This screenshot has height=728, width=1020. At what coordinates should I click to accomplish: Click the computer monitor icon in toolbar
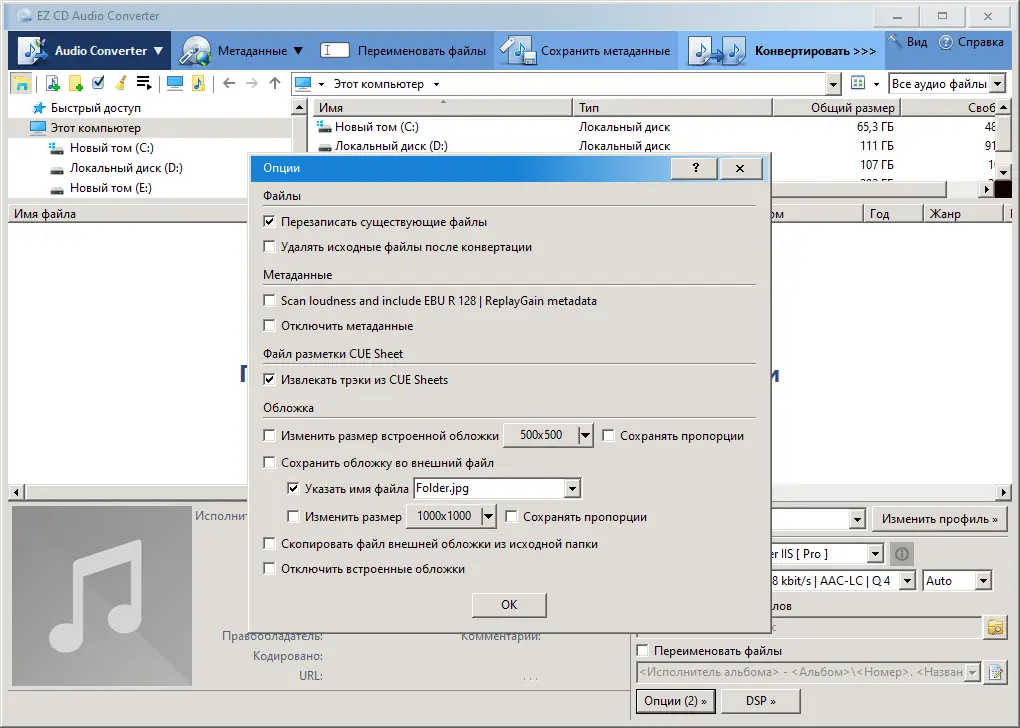point(175,83)
